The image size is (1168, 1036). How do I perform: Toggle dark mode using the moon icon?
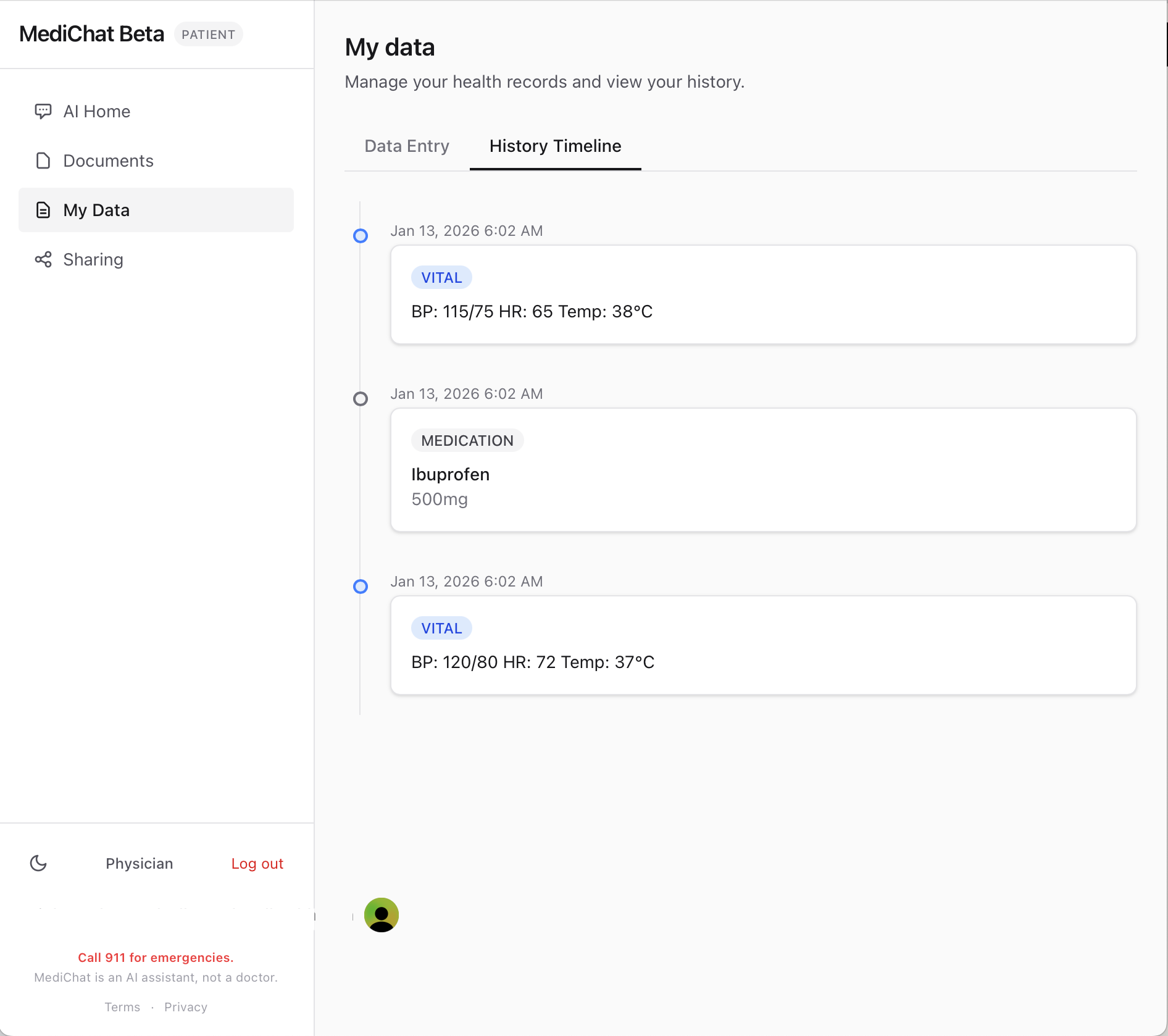click(39, 863)
